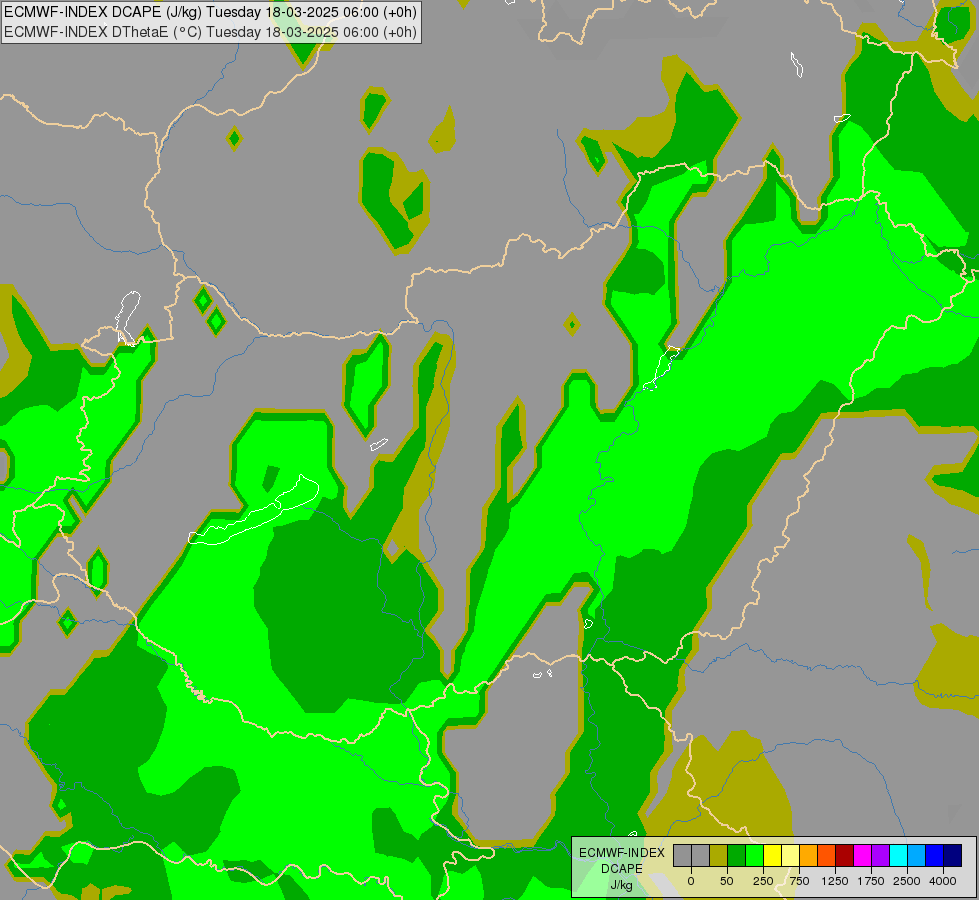Click the DThetaE title line in the header
Image resolution: width=979 pixels, height=900 pixels.
coord(210,32)
